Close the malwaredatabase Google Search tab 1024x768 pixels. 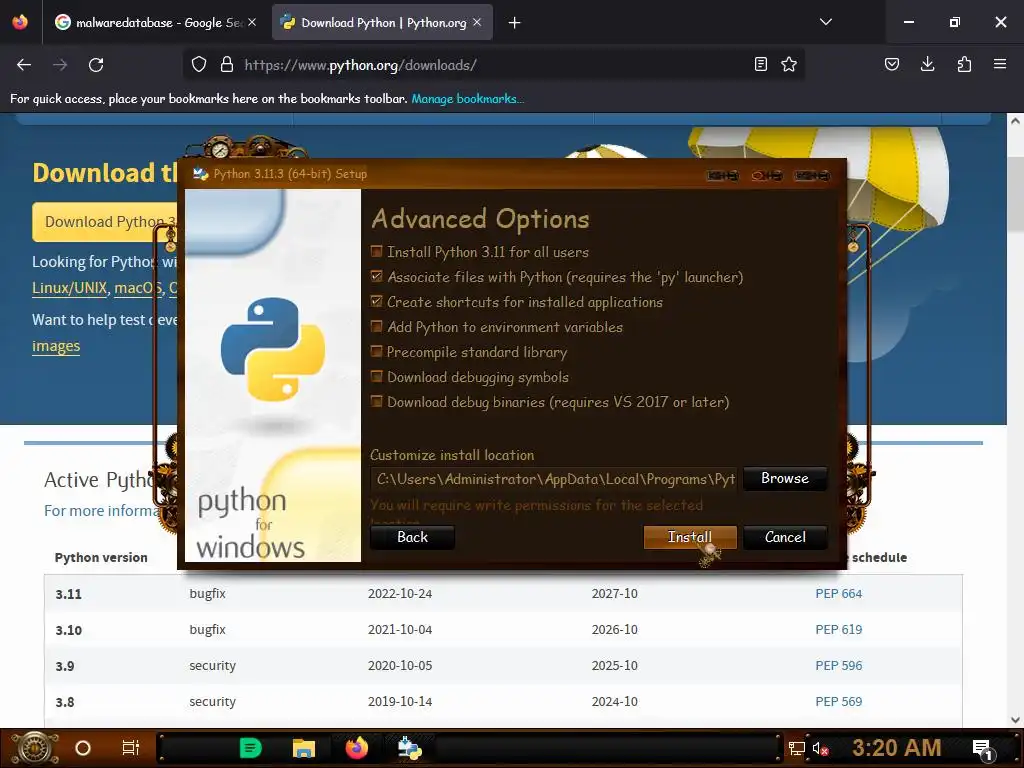coord(252,22)
